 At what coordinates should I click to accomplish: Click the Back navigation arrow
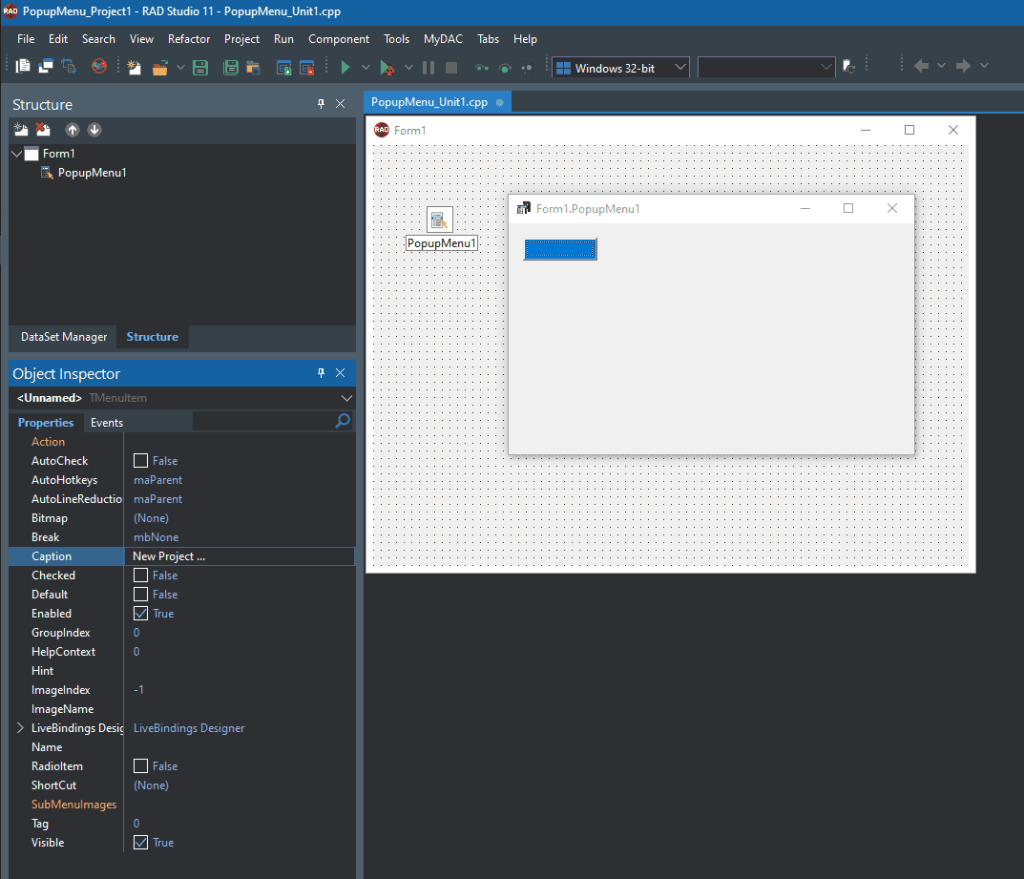click(921, 66)
